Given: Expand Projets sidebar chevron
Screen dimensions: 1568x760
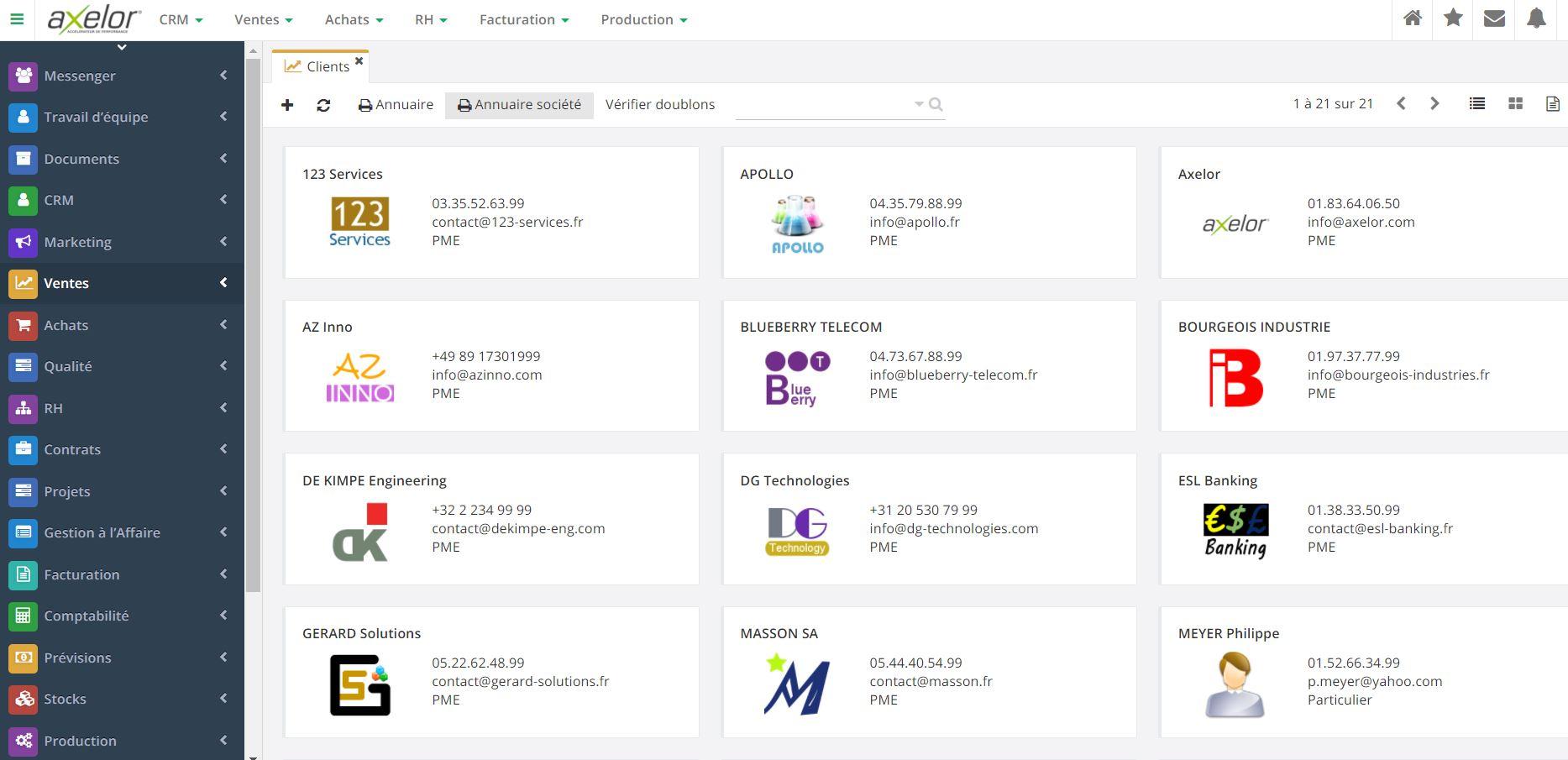Looking at the screenshot, I should [223, 490].
